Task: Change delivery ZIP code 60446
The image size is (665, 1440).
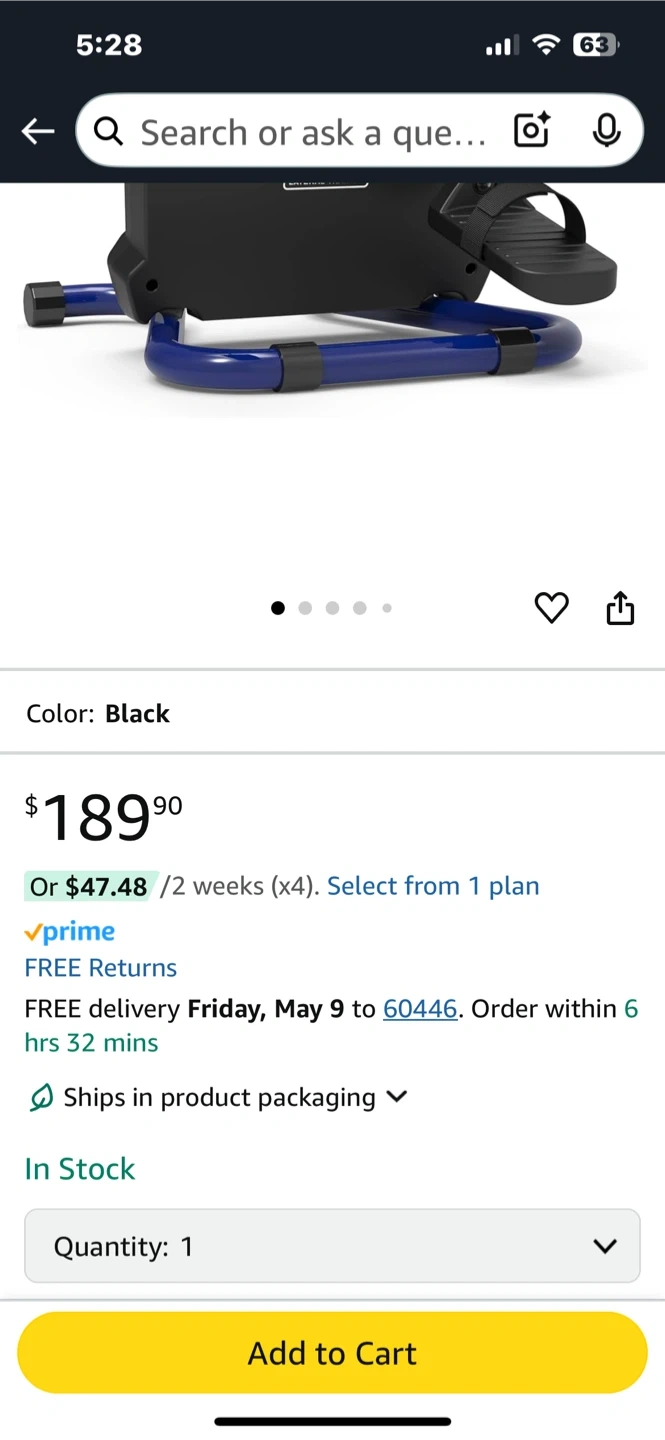Action: [x=420, y=1009]
